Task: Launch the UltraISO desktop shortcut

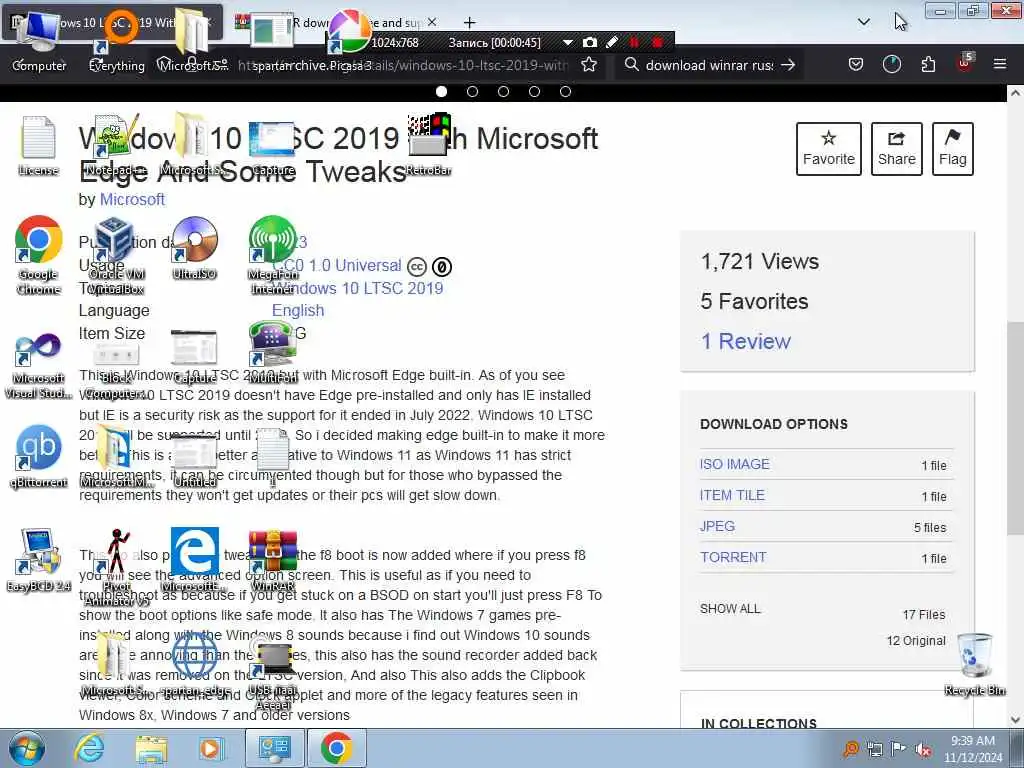Action: 194,248
